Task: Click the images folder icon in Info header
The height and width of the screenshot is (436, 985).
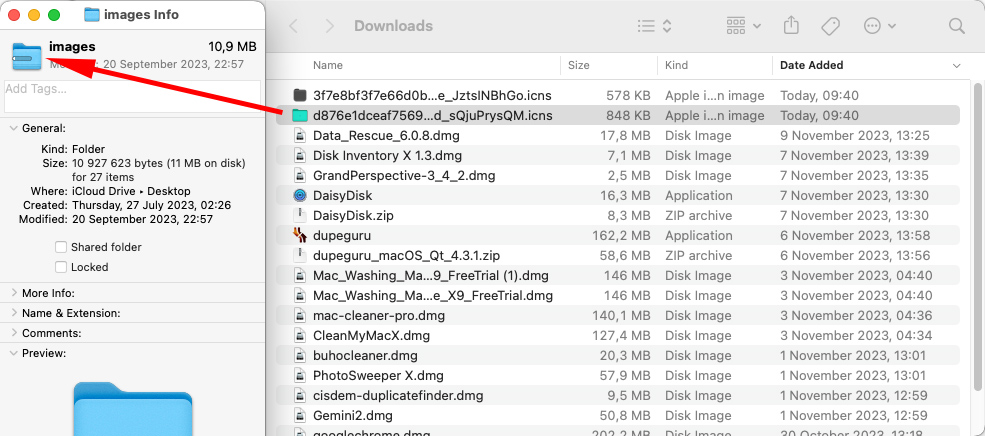Action: pyautogui.click(x=26, y=56)
